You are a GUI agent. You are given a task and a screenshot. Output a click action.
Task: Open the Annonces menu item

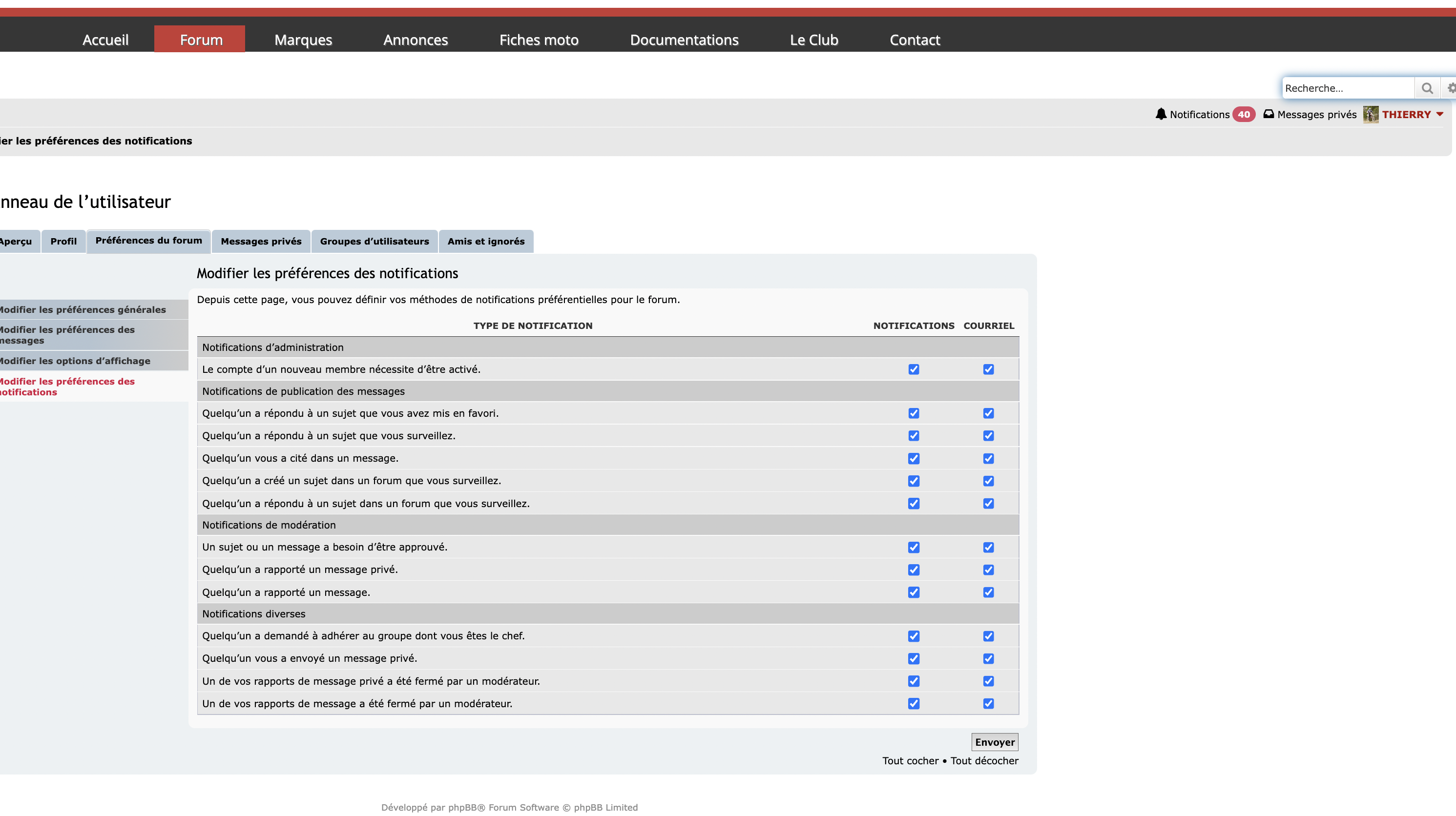[x=416, y=40]
